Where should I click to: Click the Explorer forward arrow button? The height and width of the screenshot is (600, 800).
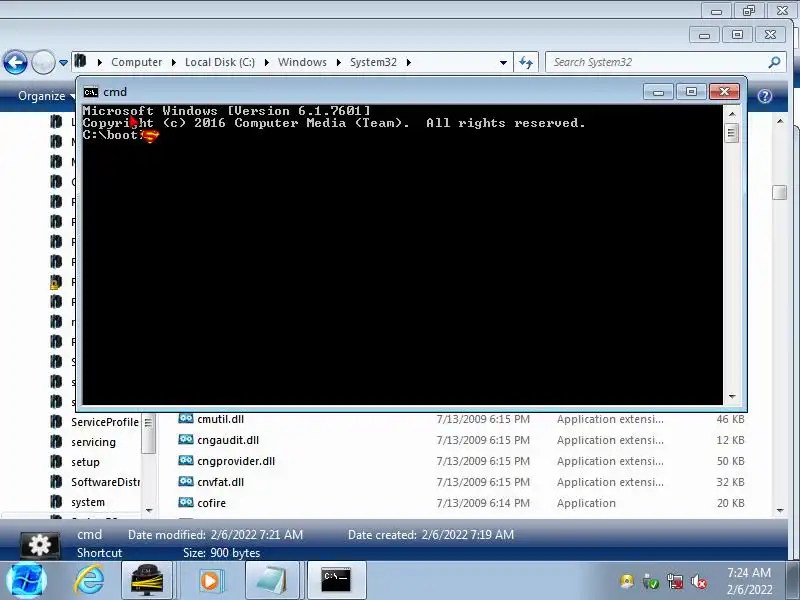(x=43, y=63)
